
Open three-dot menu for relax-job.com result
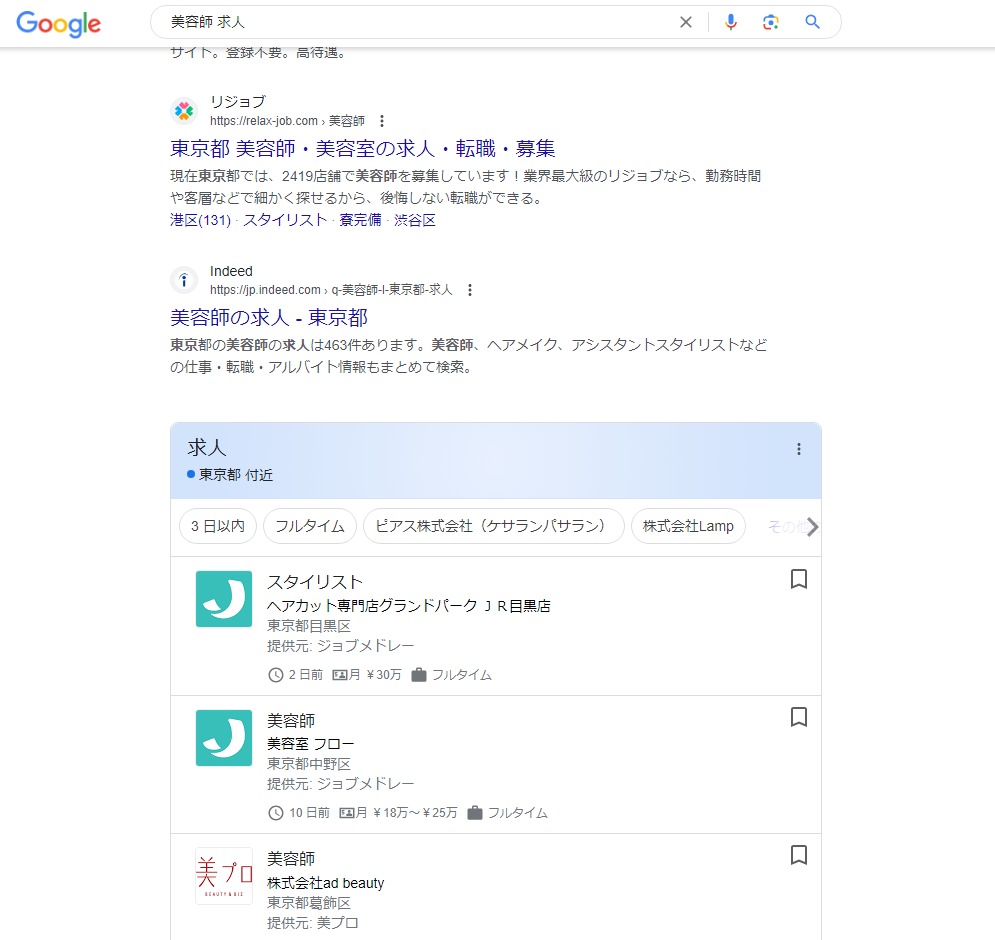pyautogui.click(x=381, y=121)
